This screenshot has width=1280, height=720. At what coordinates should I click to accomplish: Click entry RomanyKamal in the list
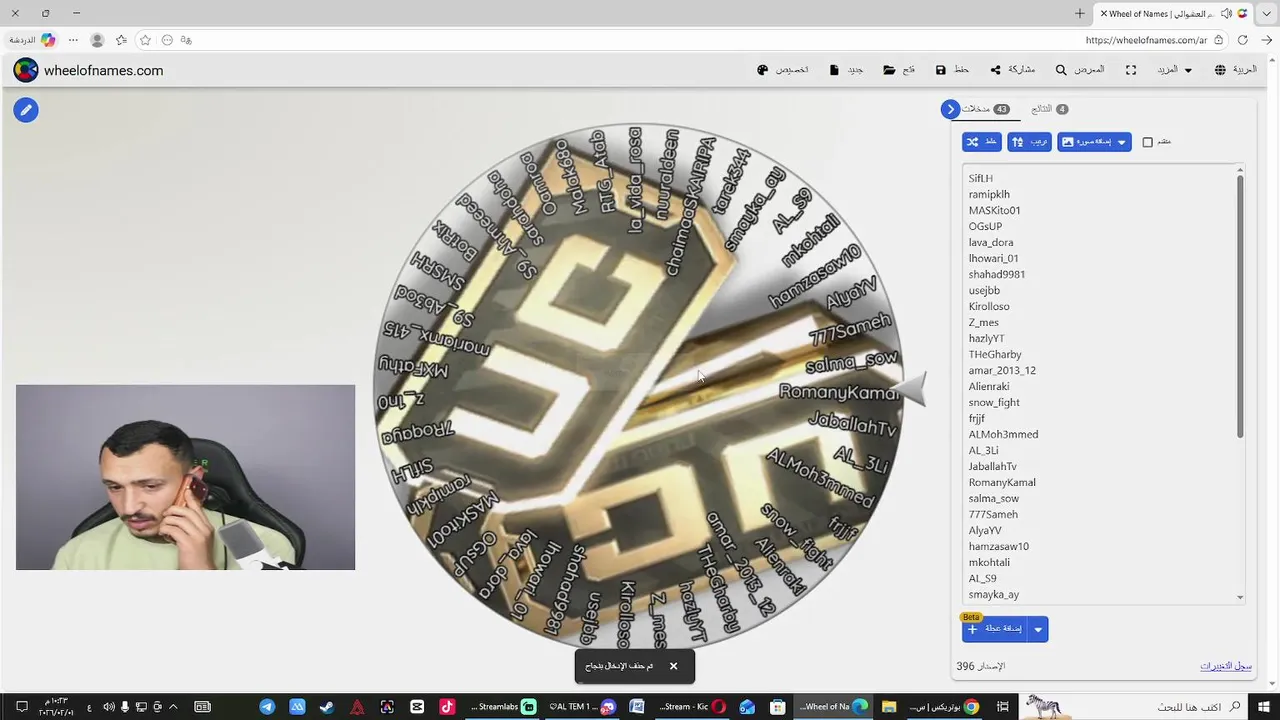coord(1002,482)
